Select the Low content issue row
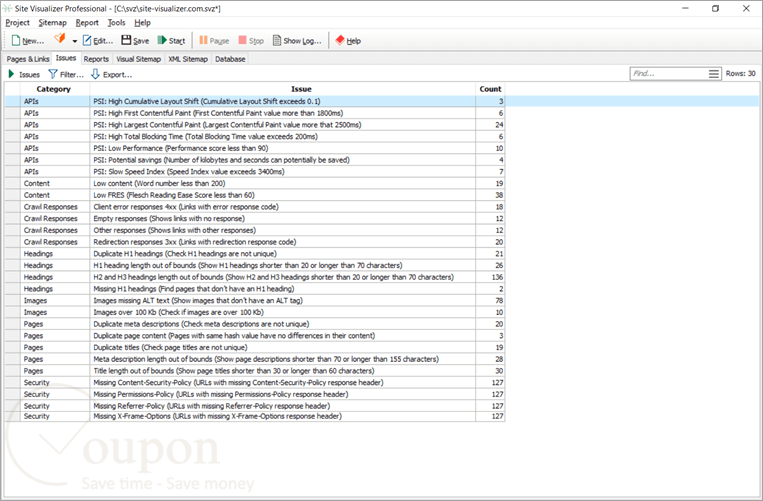Image resolution: width=763 pixels, height=501 pixels. [255, 183]
